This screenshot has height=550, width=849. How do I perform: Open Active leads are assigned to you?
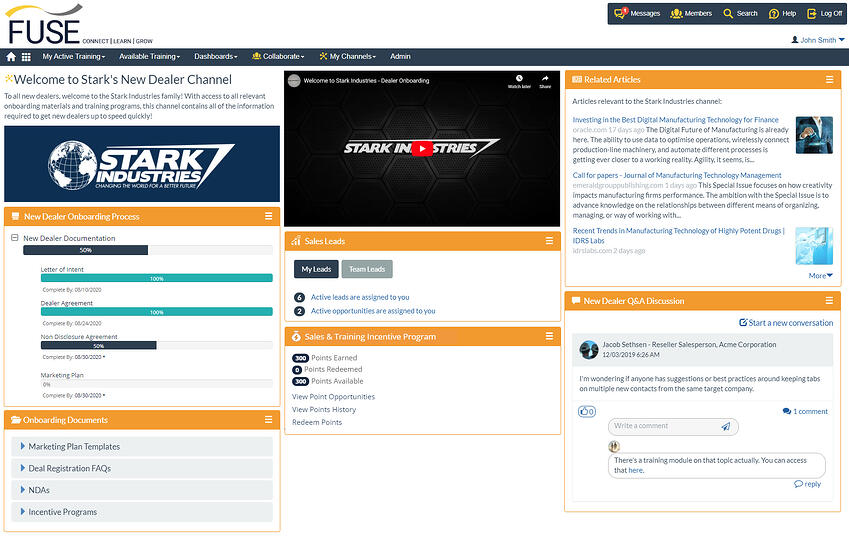pos(360,297)
